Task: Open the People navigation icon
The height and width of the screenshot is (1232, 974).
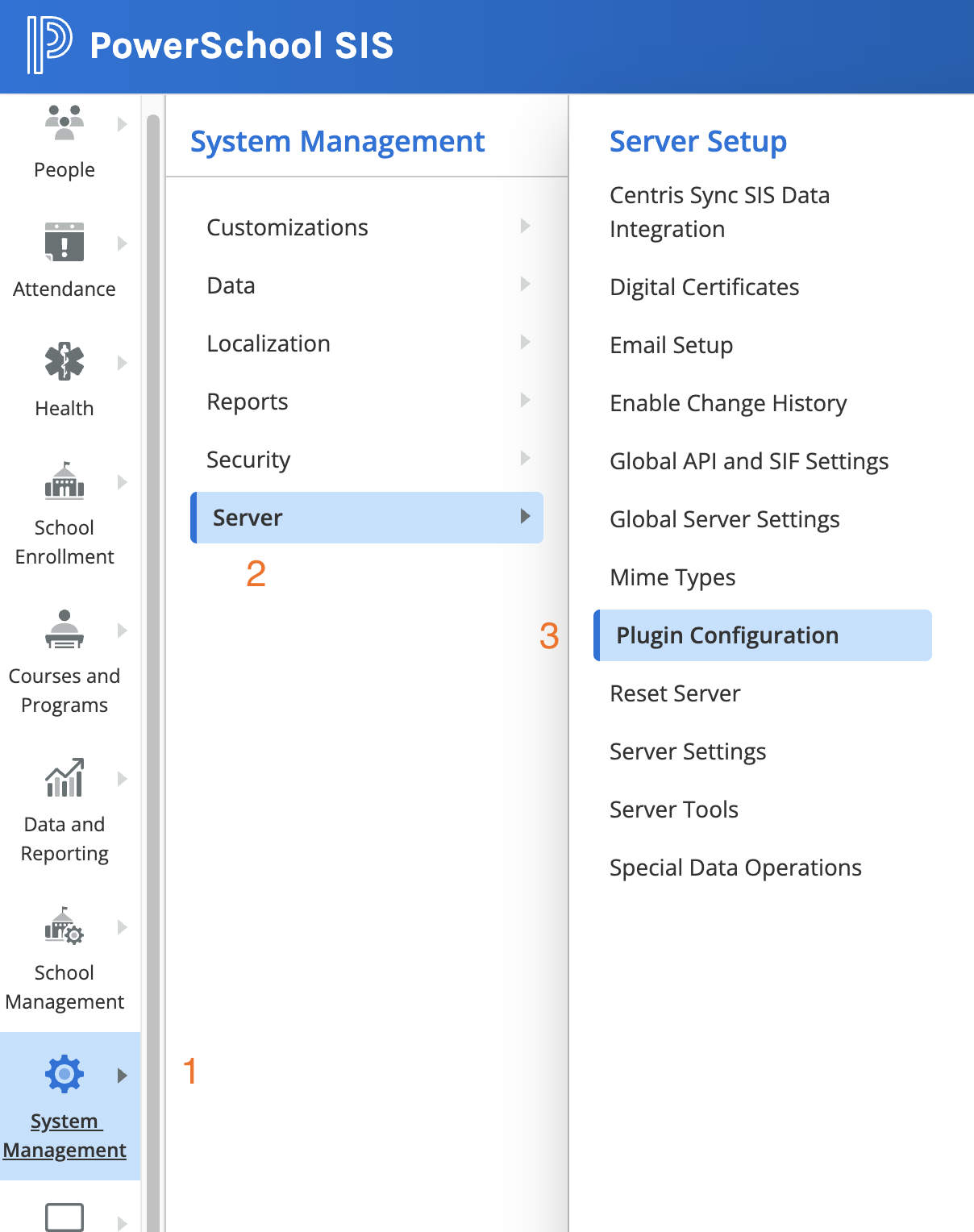Action: 65,123
